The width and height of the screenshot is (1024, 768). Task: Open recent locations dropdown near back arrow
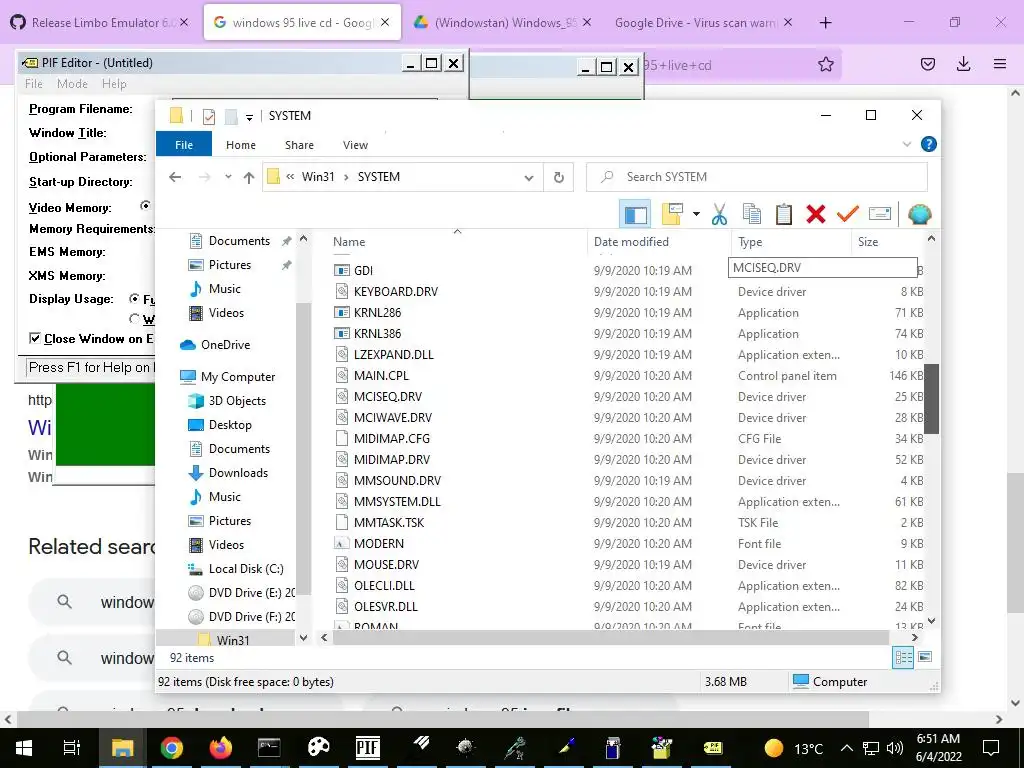click(228, 176)
